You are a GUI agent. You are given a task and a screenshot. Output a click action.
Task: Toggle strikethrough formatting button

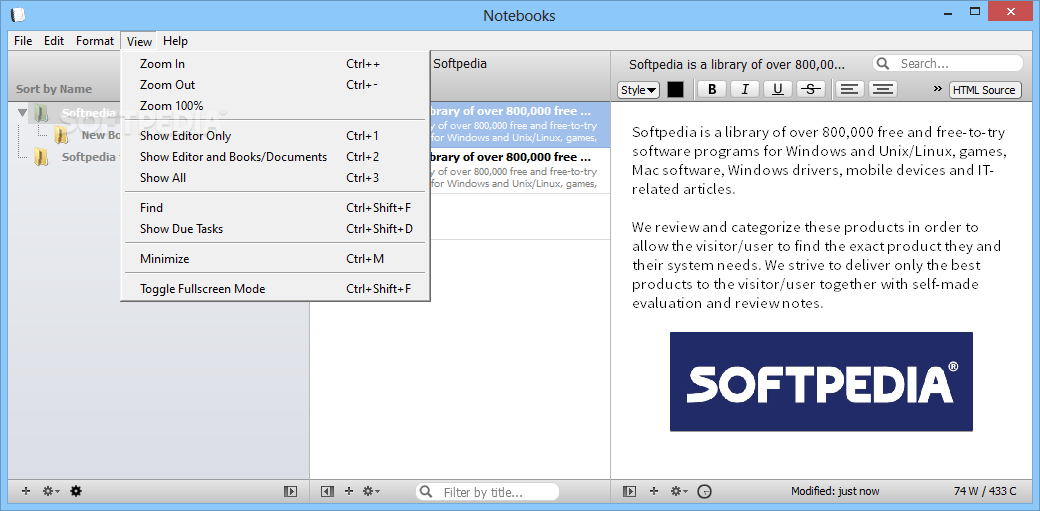click(x=811, y=90)
